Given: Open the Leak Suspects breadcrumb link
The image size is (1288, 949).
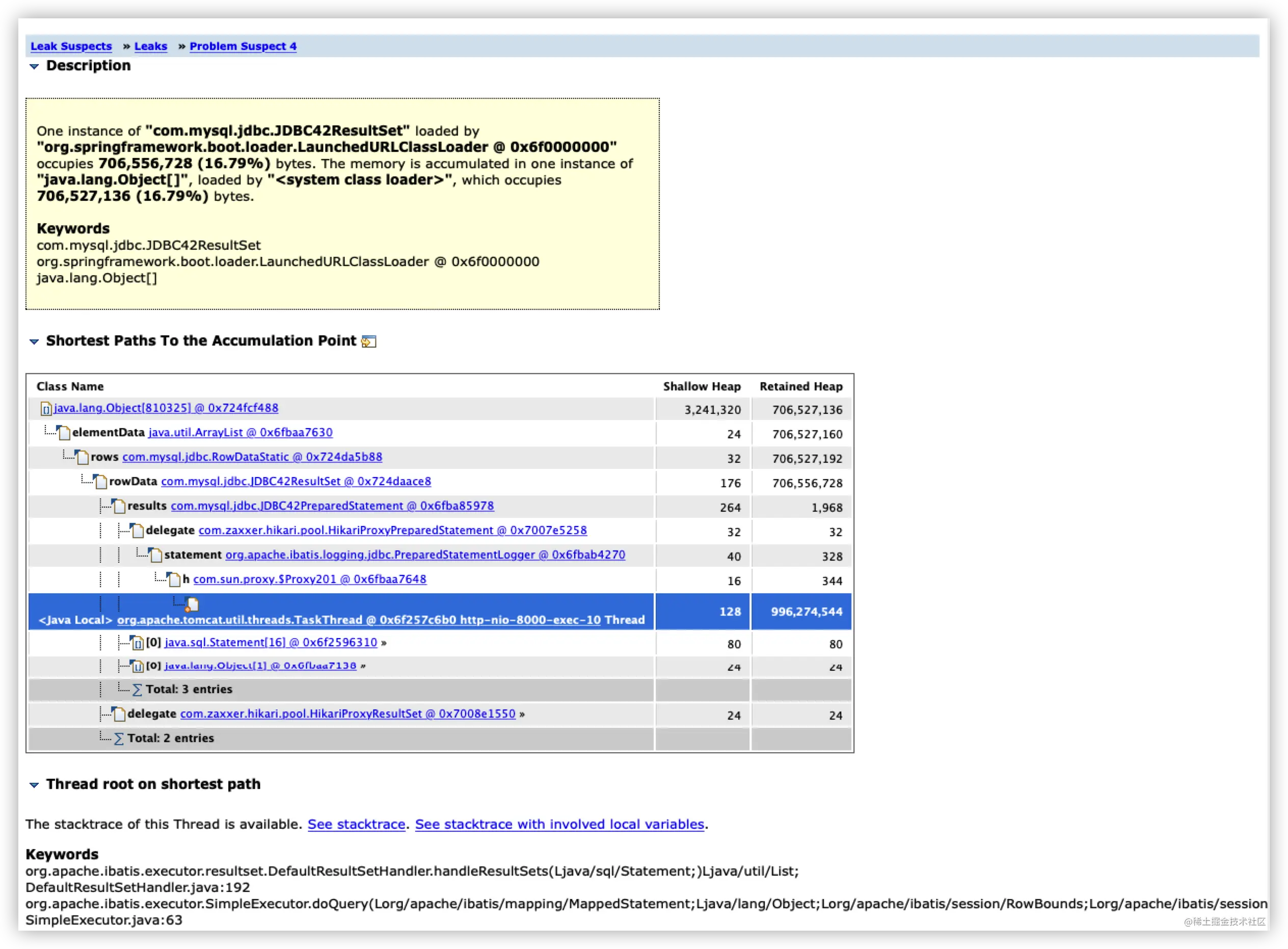Looking at the screenshot, I should coord(71,46).
